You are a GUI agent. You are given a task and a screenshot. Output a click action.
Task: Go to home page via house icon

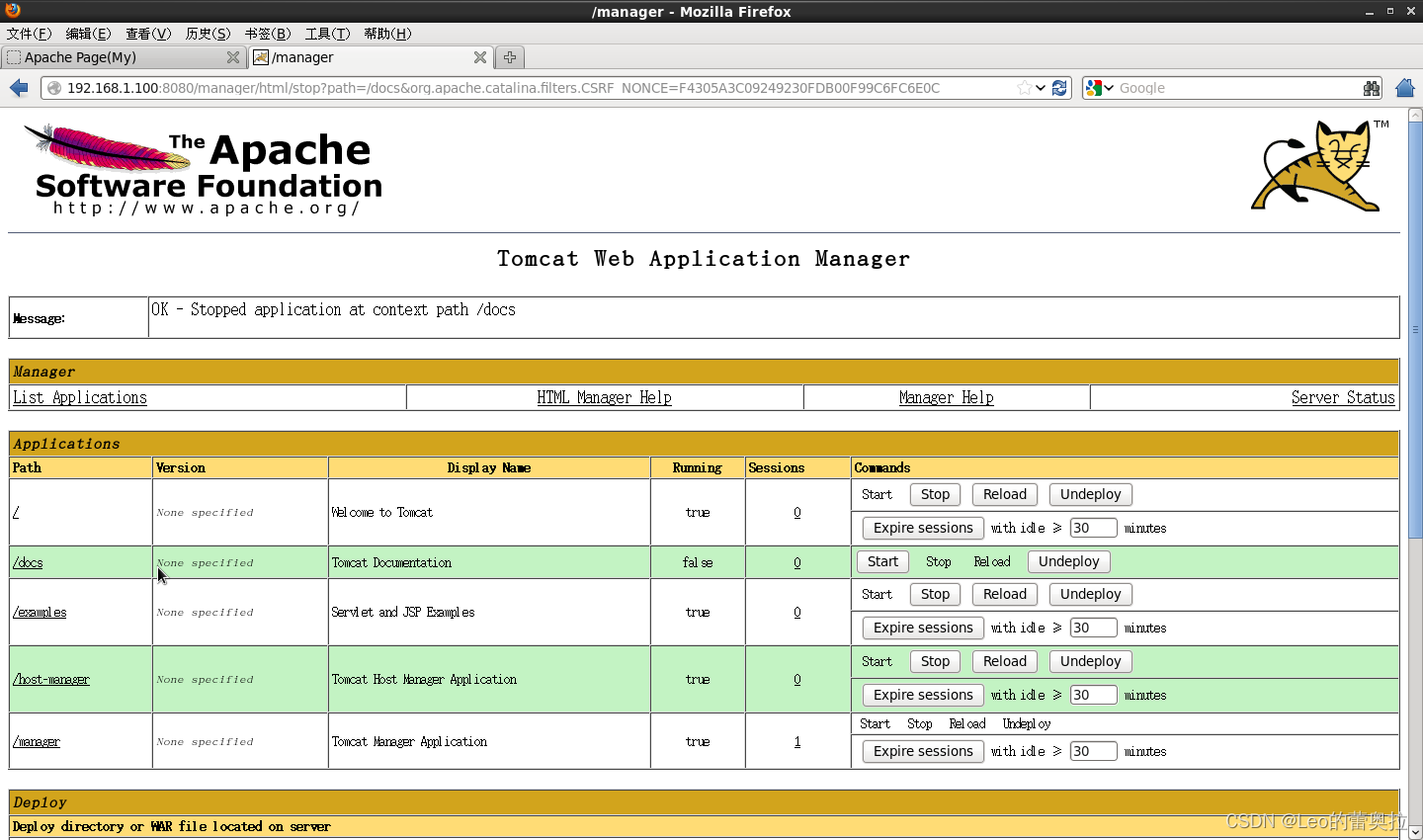tap(1405, 88)
